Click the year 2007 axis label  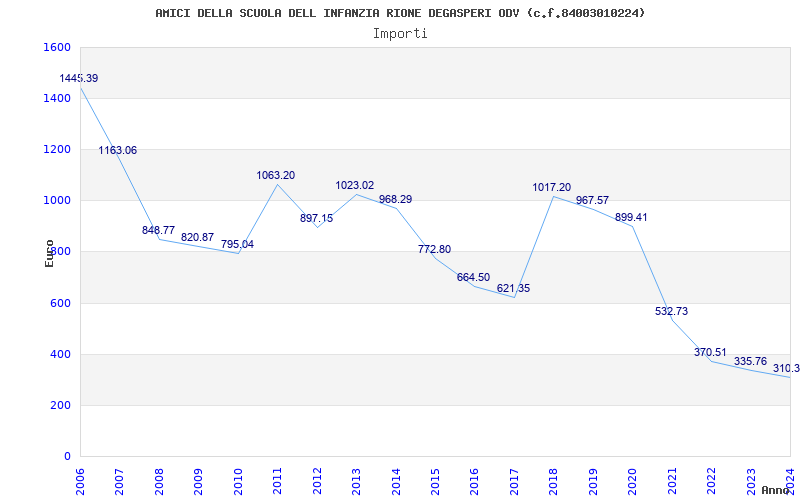[x=119, y=481]
